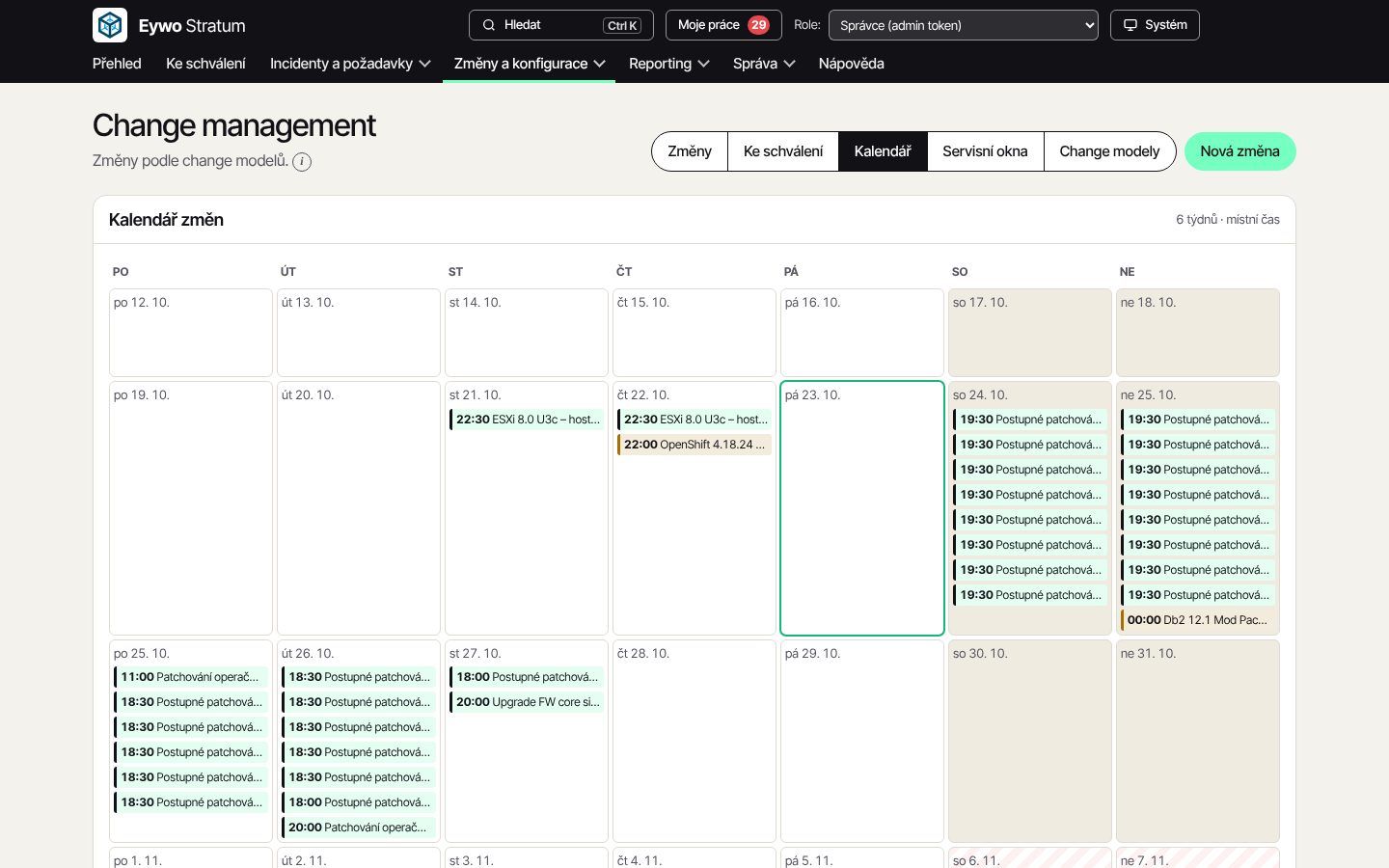Click the Systém button
Viewport: 1389px width, 868px height.
coord(1155,25)
